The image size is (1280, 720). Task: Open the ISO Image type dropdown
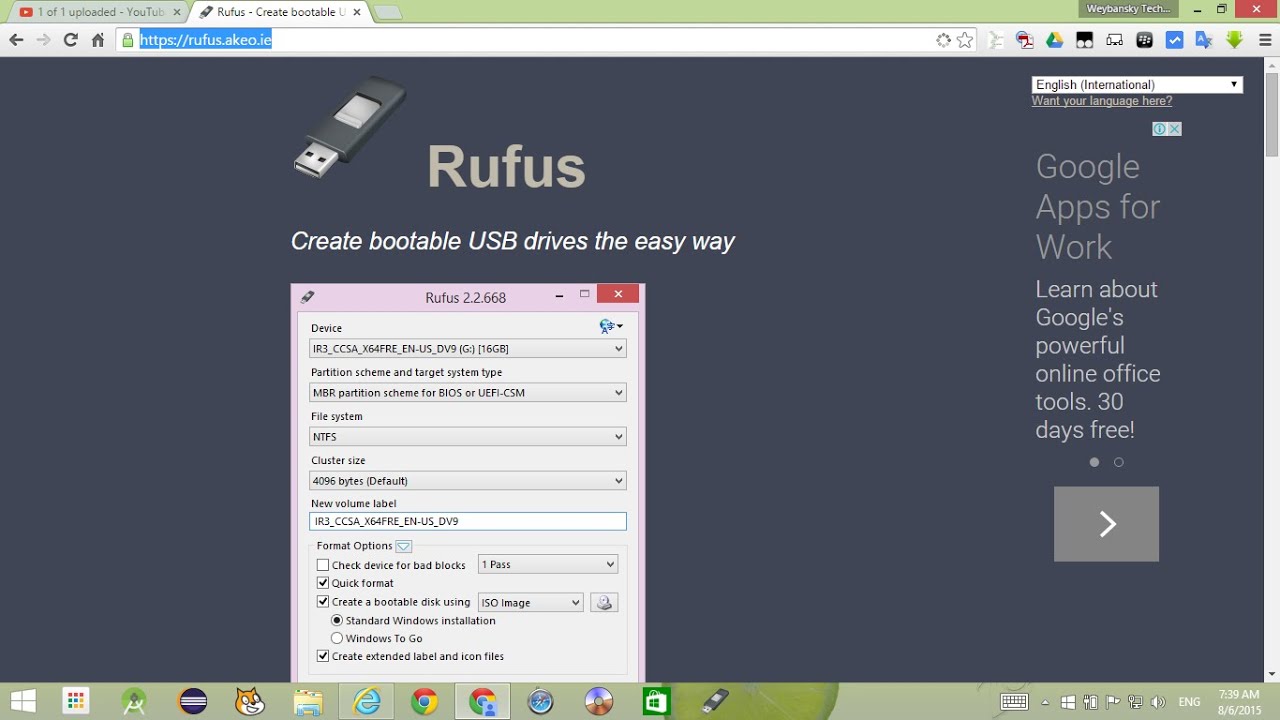[530, 602]
